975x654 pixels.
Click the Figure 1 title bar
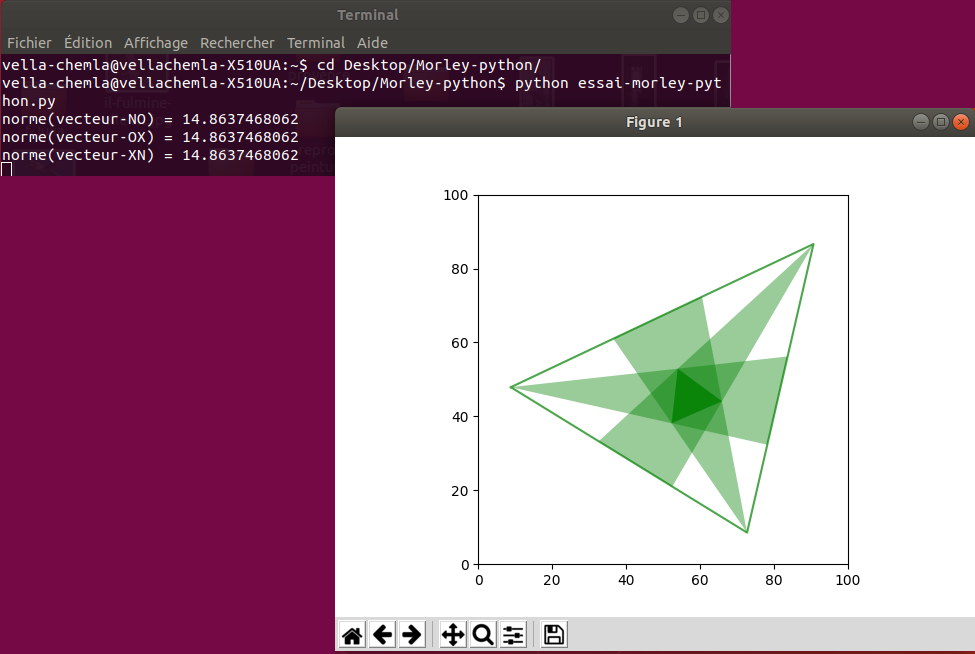pos(653,122)
